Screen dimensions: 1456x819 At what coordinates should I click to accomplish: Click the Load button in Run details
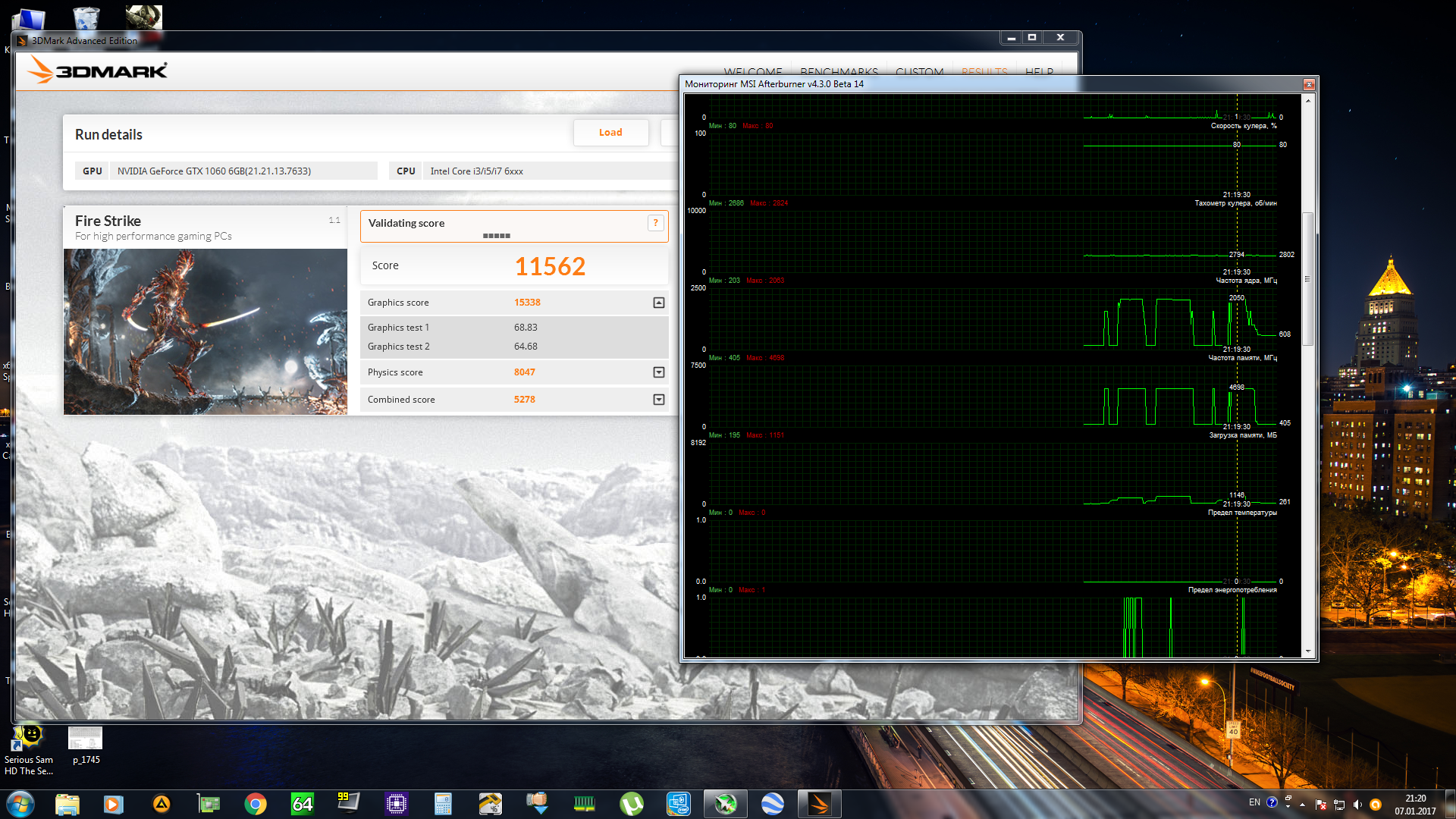point(610,133)
